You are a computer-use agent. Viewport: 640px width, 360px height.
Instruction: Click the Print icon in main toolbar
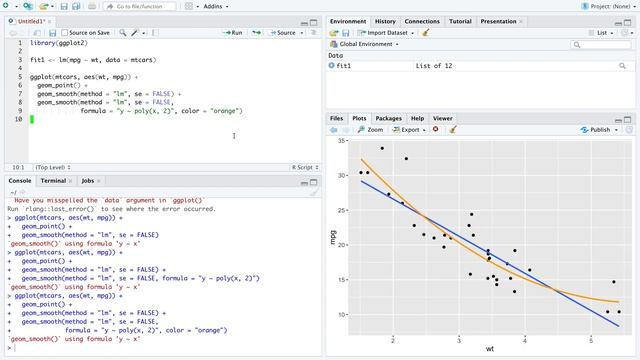[x=92, y=7]
